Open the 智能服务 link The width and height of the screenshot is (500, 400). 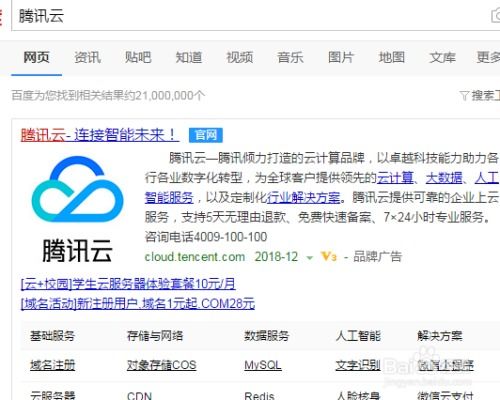169,197
